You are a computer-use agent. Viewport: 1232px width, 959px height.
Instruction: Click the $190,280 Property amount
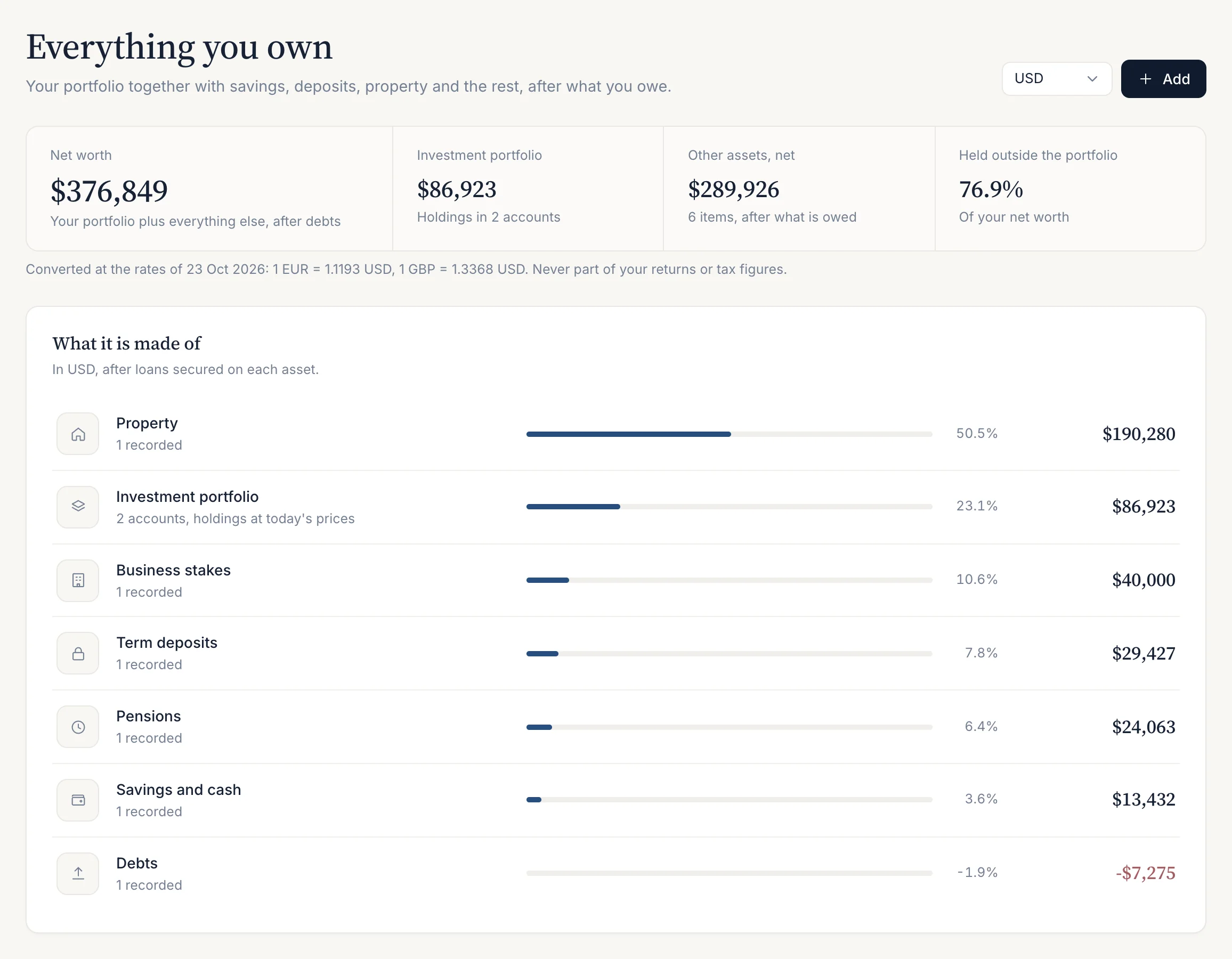pos(1138,434)
